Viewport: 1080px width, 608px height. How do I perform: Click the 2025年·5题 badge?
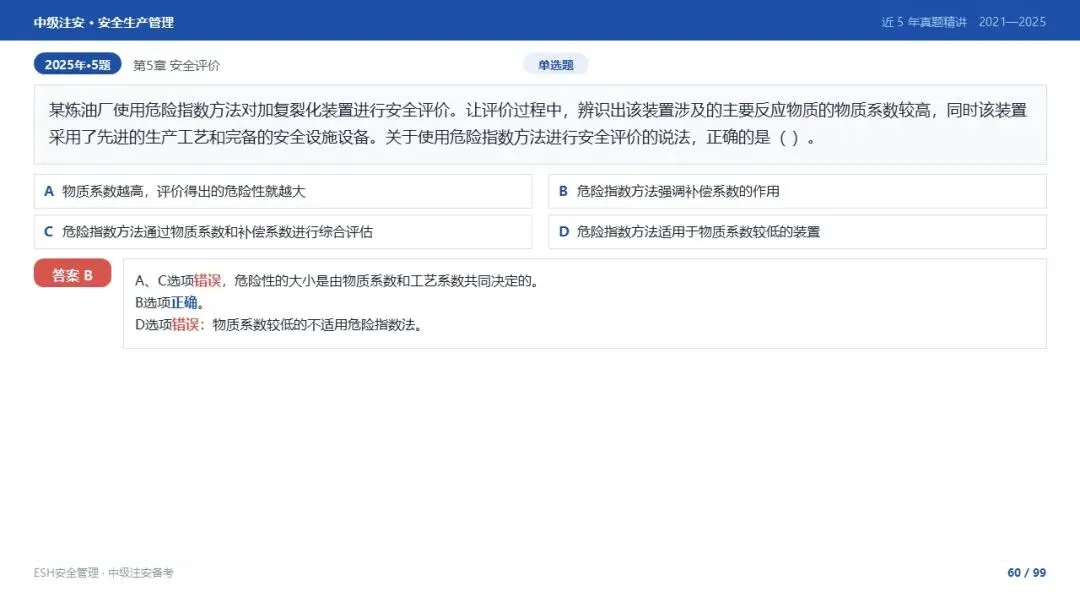77,64
